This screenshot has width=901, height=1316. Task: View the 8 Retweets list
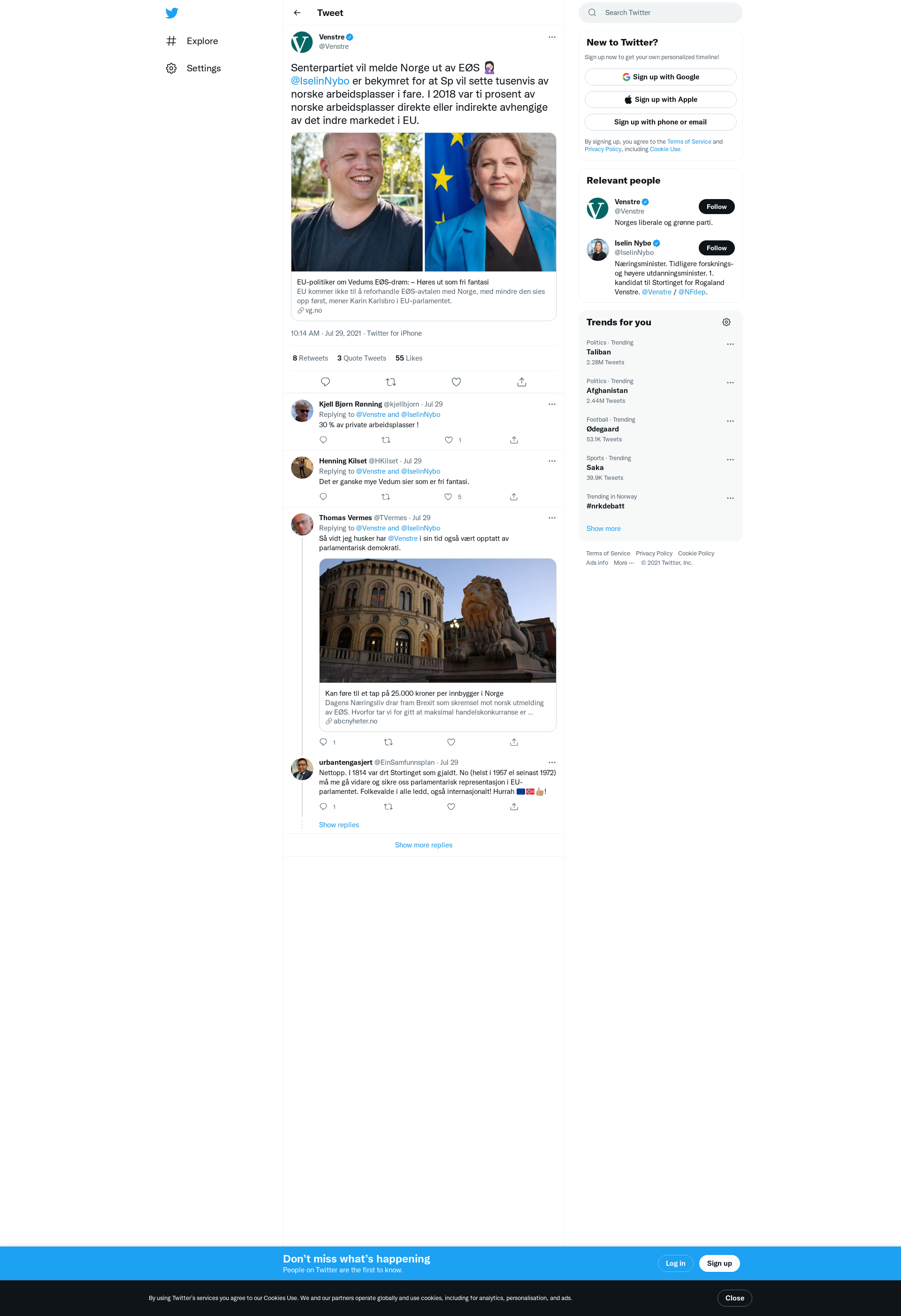(310, 358)
